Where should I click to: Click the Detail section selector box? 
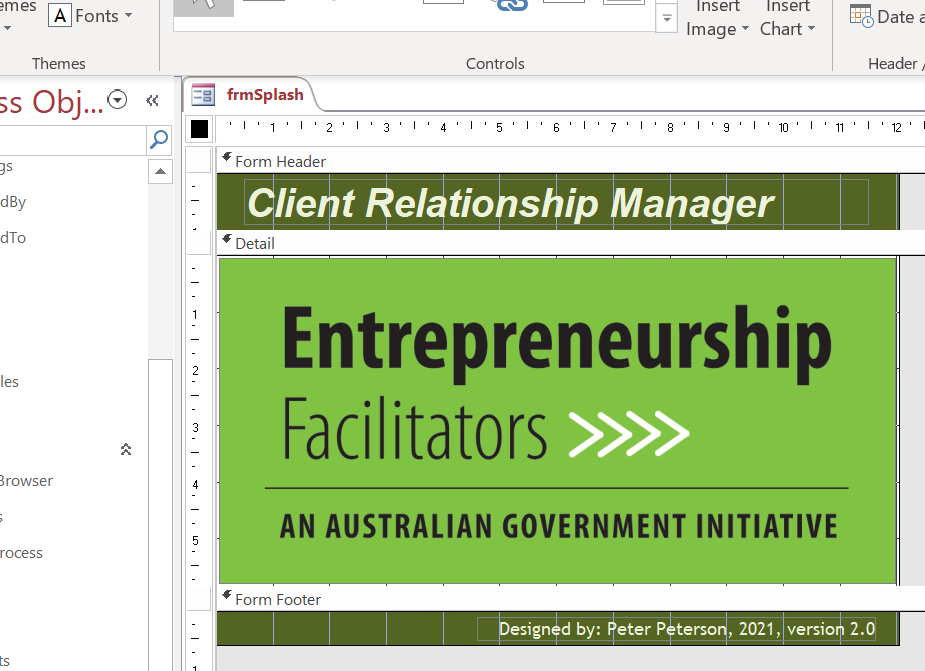click(199, 243)
